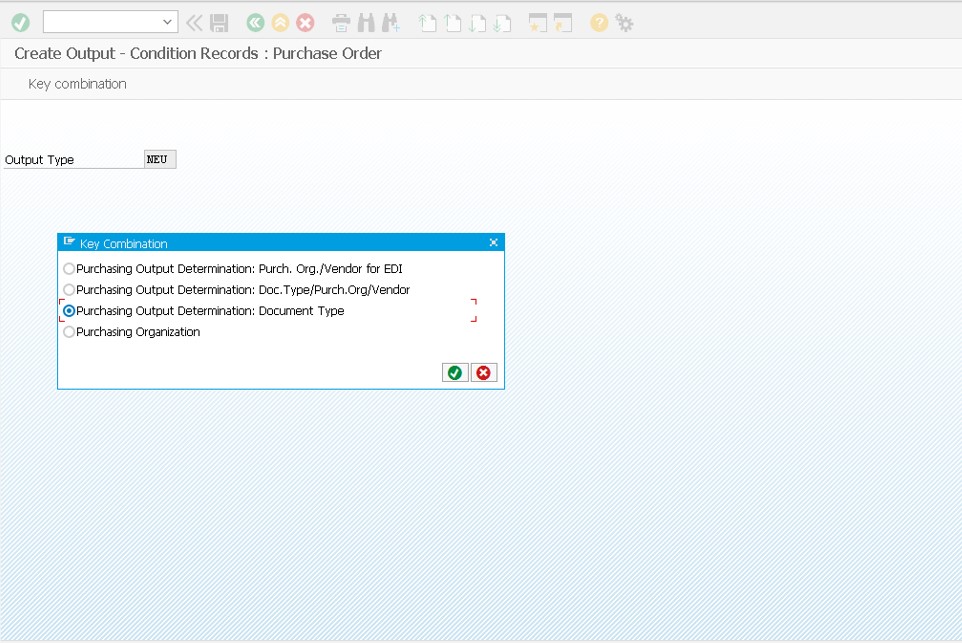Screen dimensions: 962x643
Task: Open the Customize Local Layout gear icon
Action: point(624,23)
